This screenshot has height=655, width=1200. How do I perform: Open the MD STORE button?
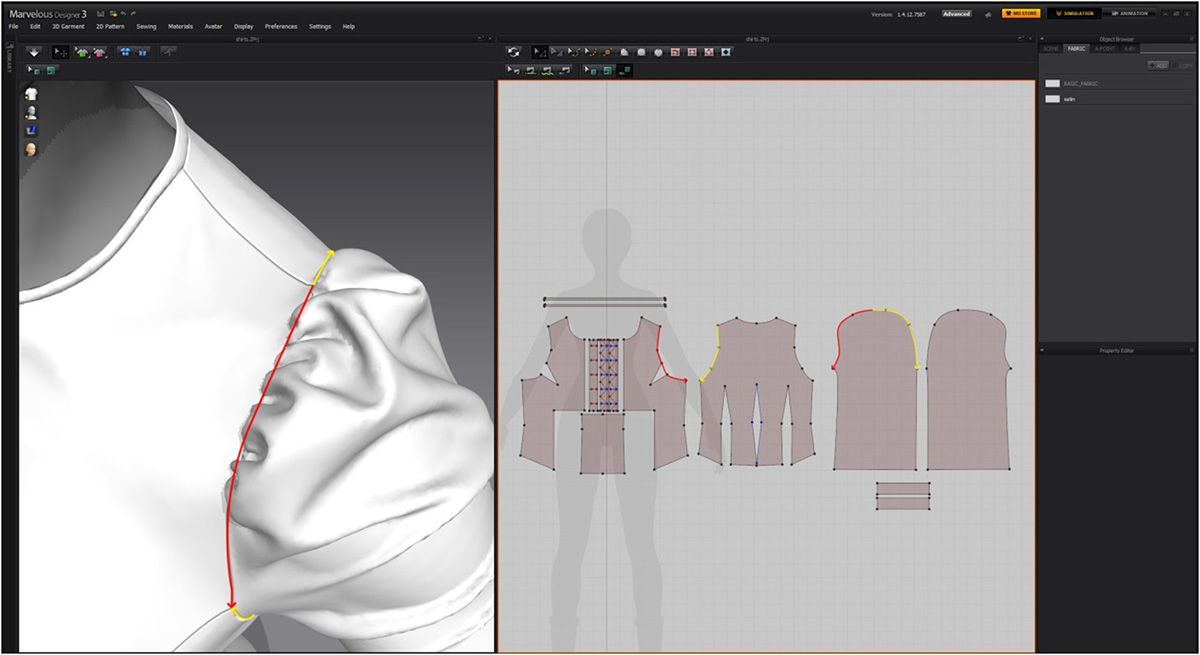(x=1021, y=13)
